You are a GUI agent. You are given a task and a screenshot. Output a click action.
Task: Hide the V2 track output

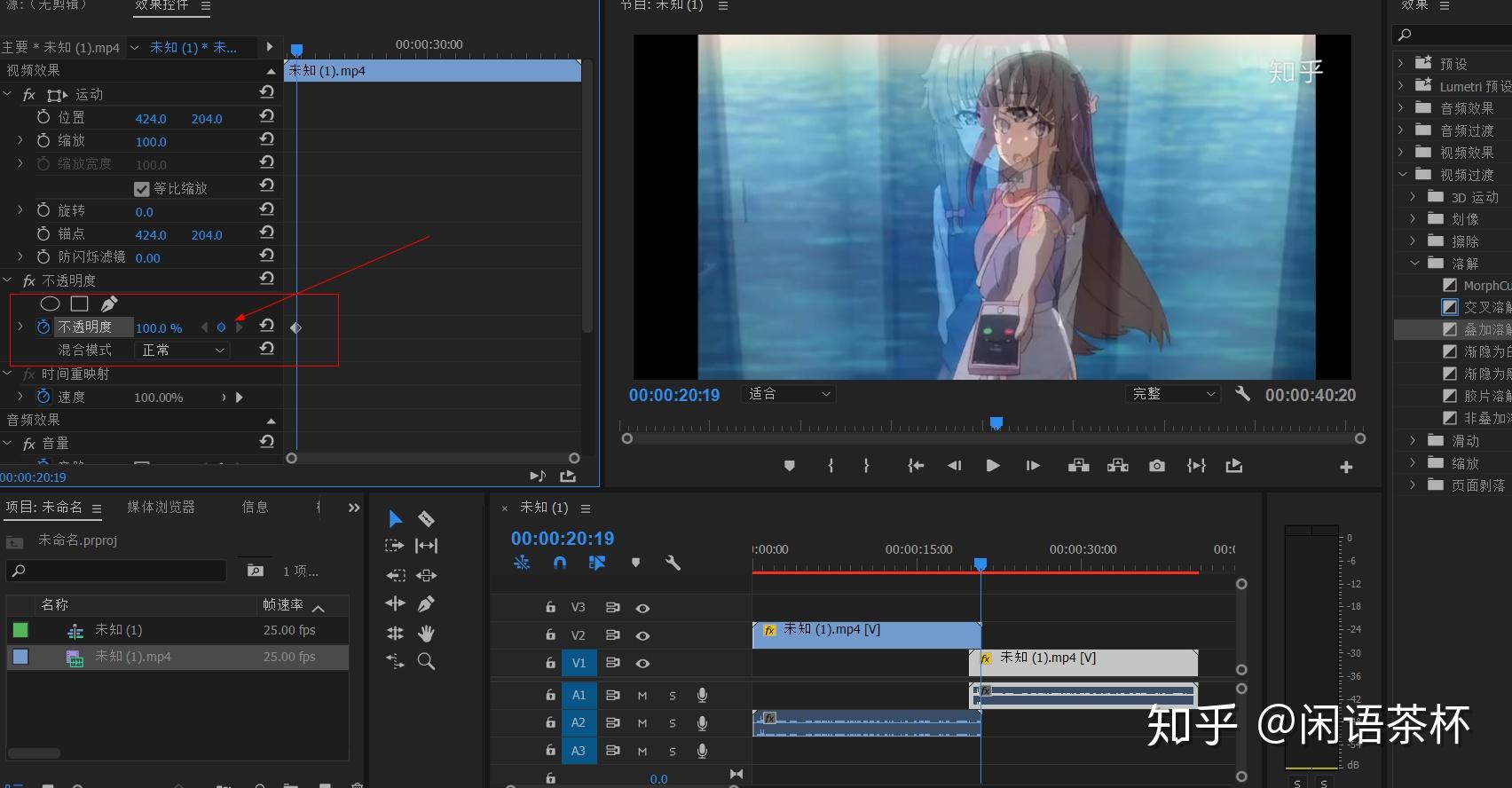coord(642,635)
